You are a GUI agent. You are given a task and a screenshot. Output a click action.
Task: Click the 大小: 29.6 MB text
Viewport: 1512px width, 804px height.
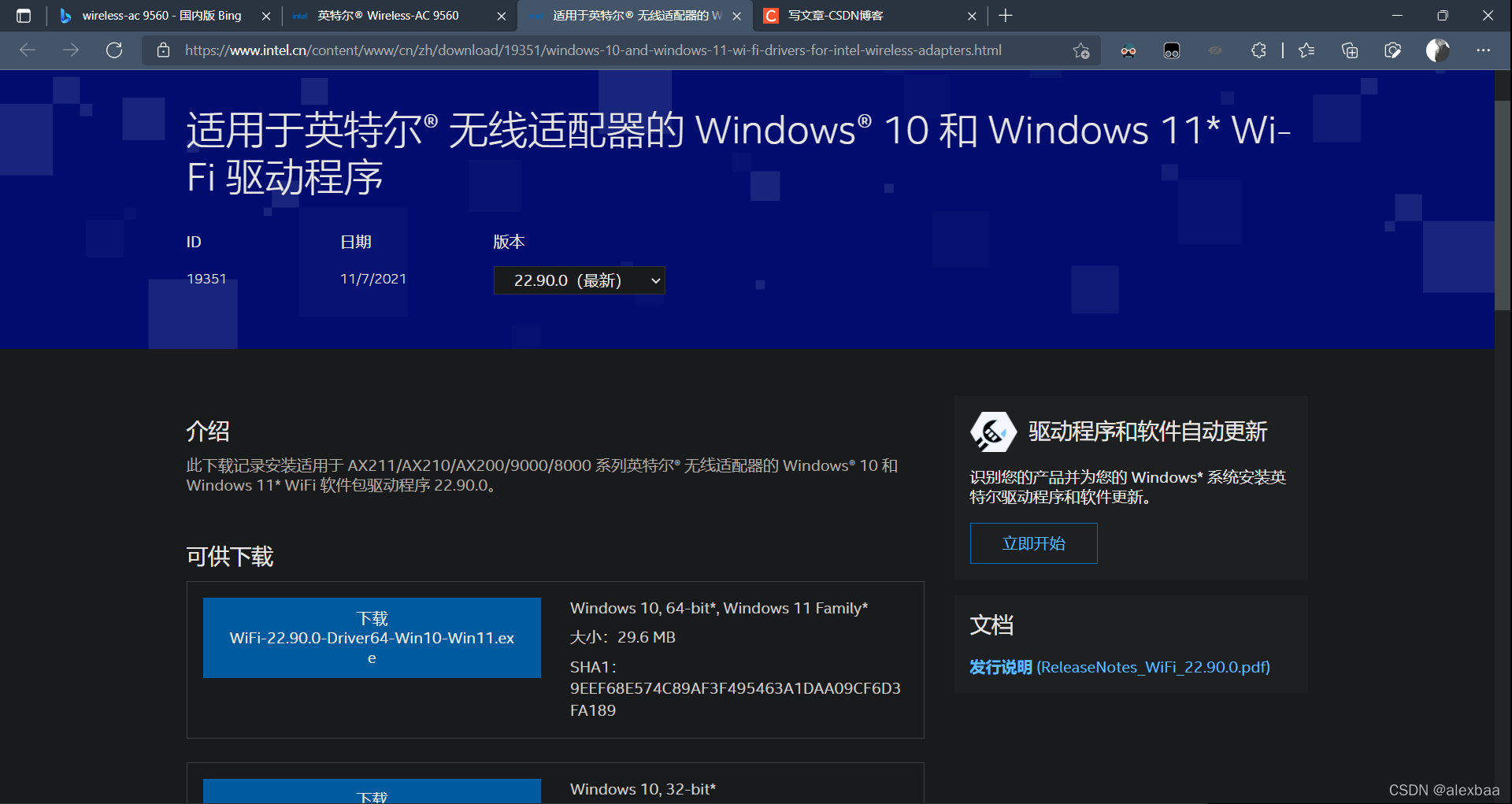[623, 637]
